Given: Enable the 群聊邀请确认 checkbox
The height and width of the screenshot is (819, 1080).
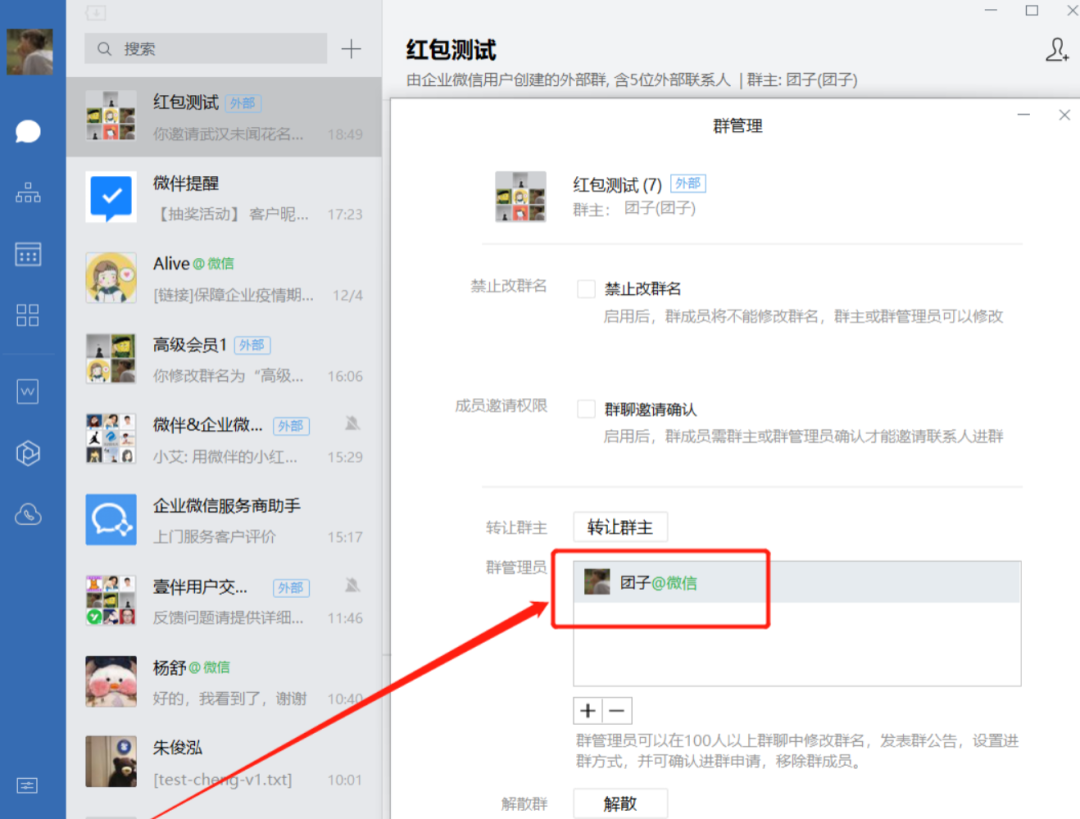Looking at the screenshot, I should 587,409.
